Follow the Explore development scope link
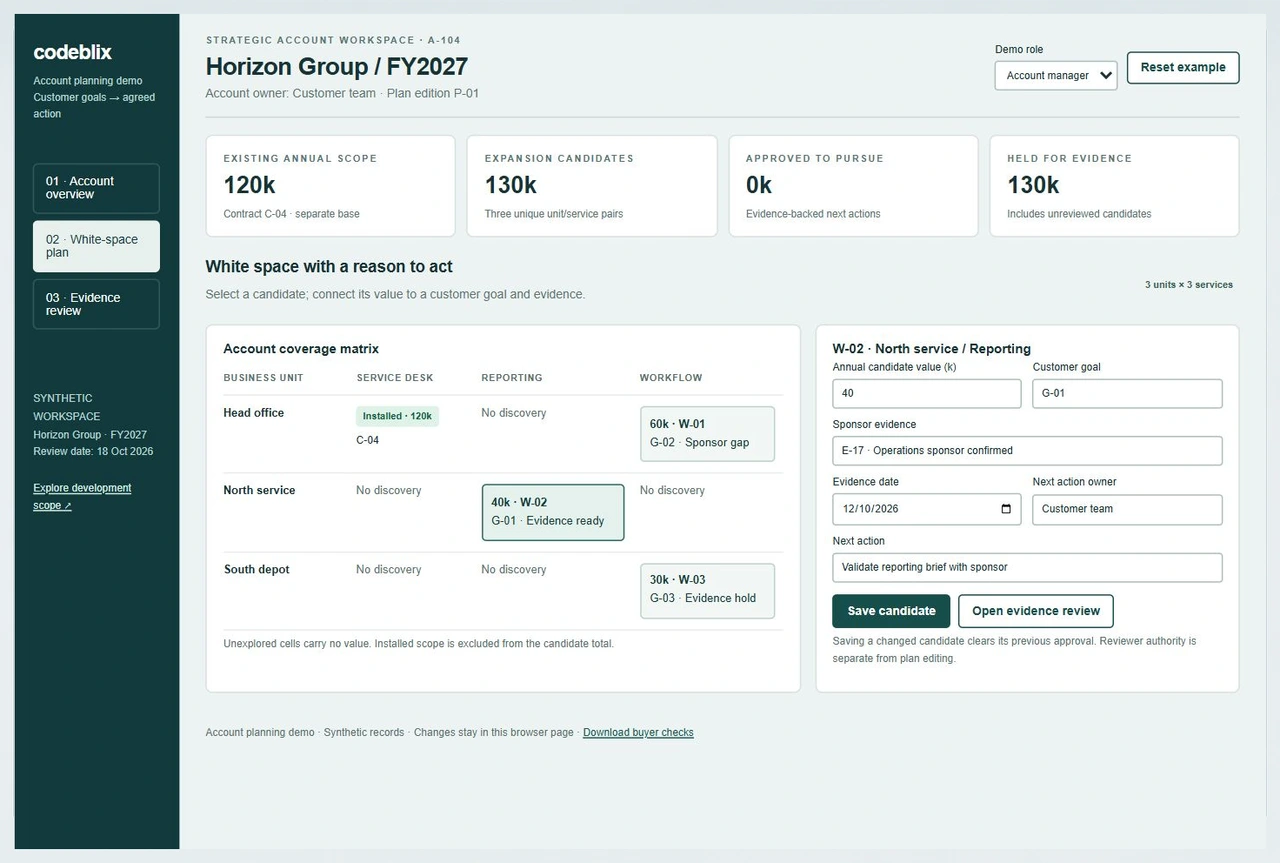Viewport: 1280px width, 863px height. pyautogui.click(x=82, y=497)
